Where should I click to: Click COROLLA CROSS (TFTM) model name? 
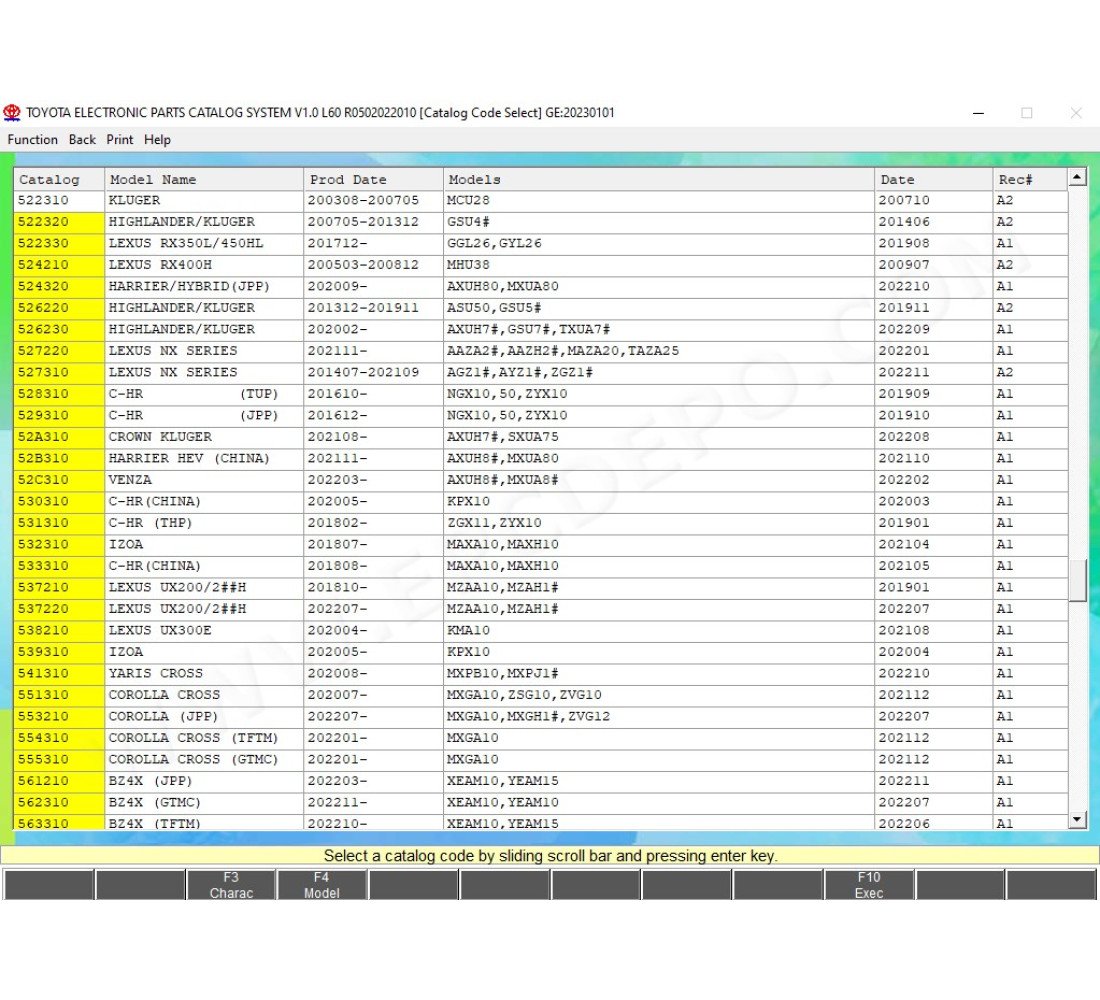tap(194, 738)
